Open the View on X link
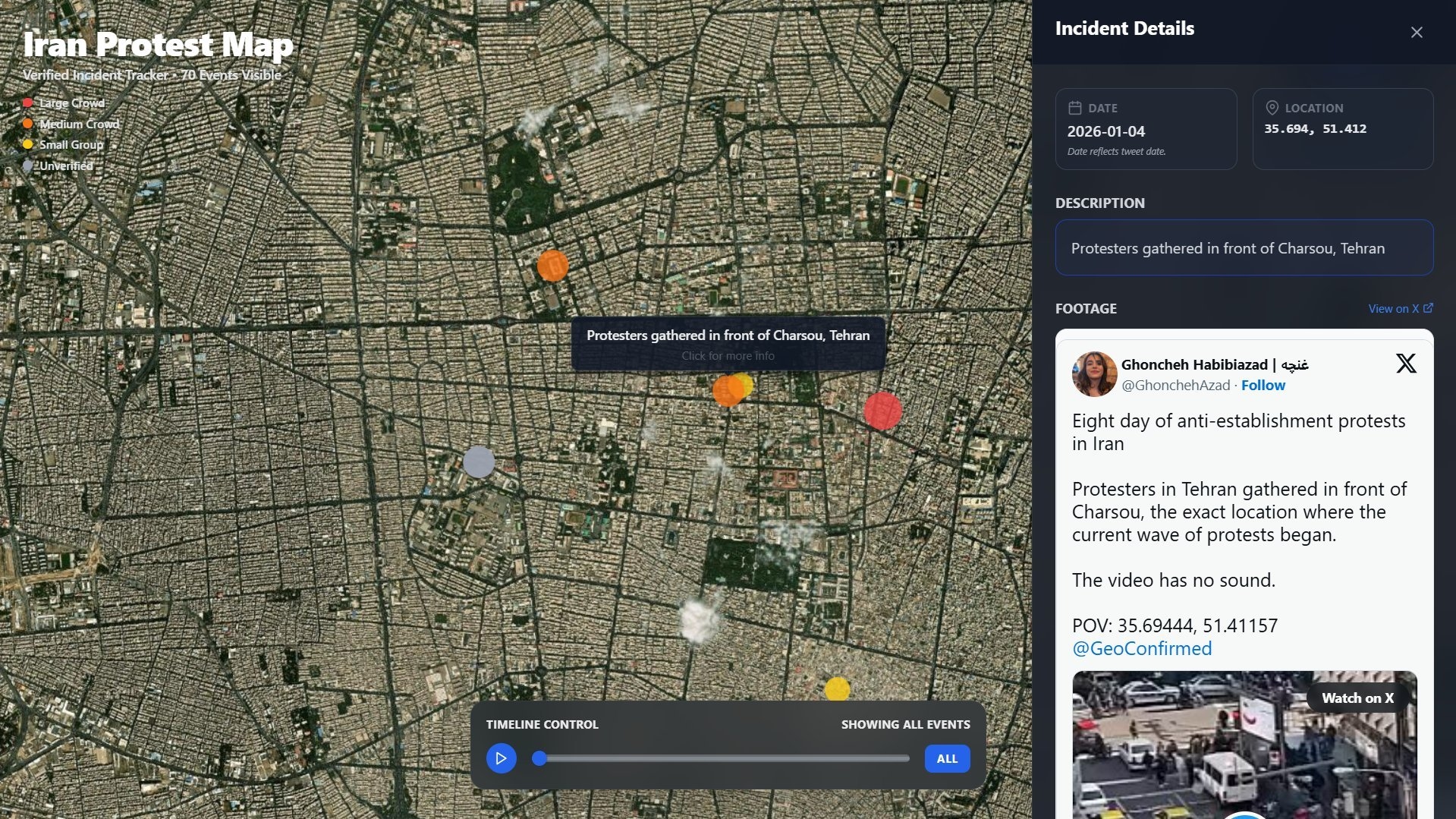Screen dimensions: 1456x819 pos(1400,308)
